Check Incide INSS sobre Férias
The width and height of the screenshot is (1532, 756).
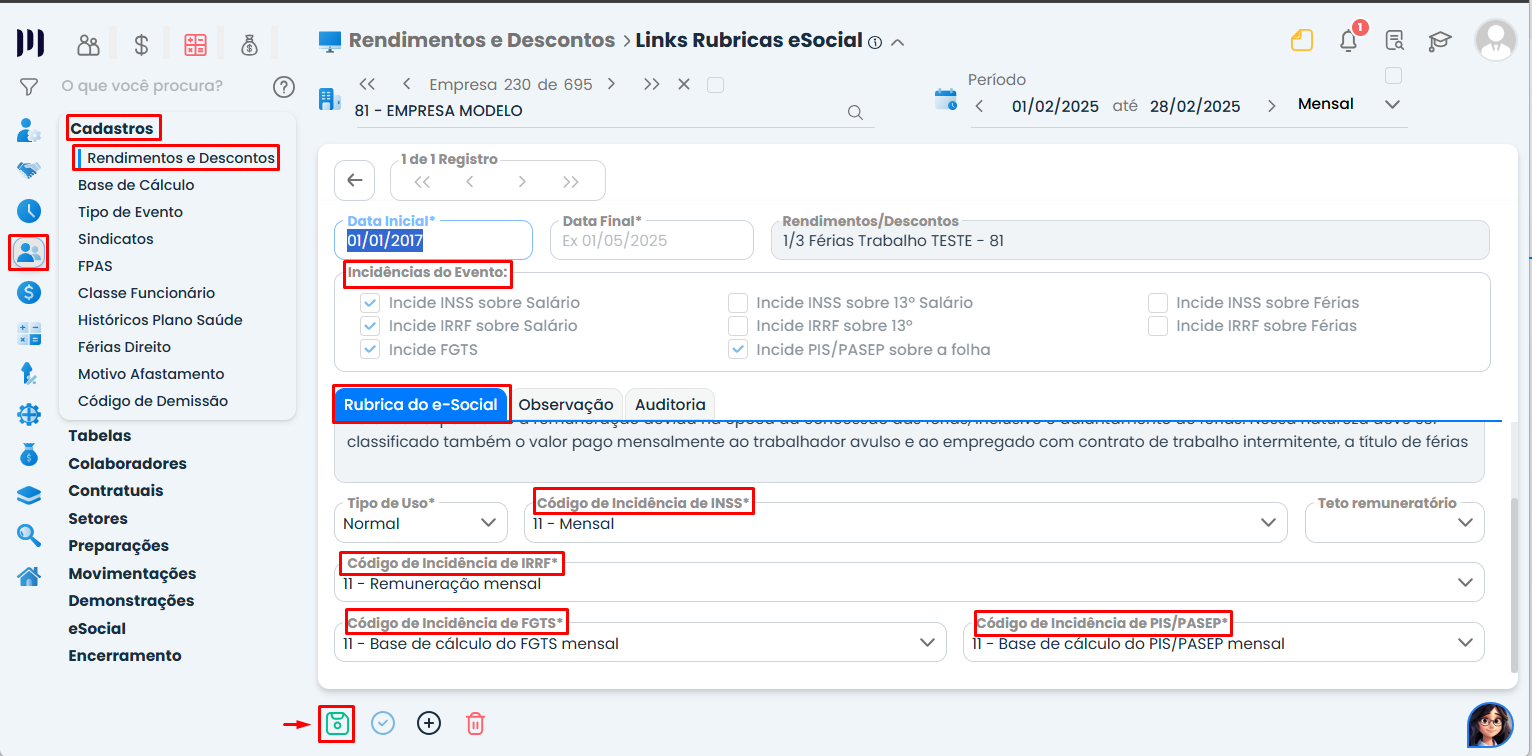pos(1158,302)
